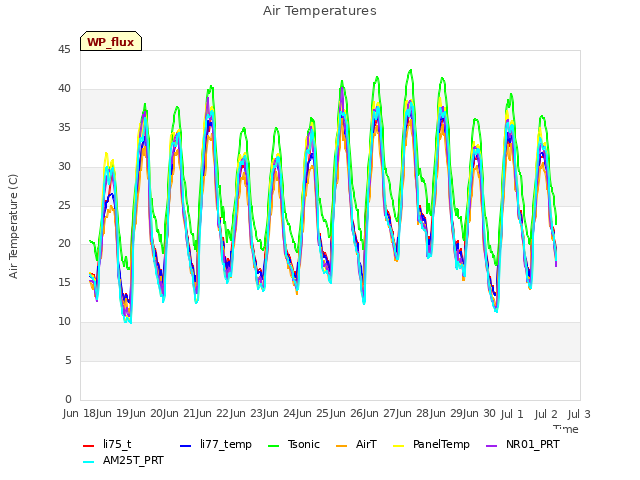Screen dimensions: 640x480
Task: Select the AM25T_PRT legend label
Action: (133, 460)
